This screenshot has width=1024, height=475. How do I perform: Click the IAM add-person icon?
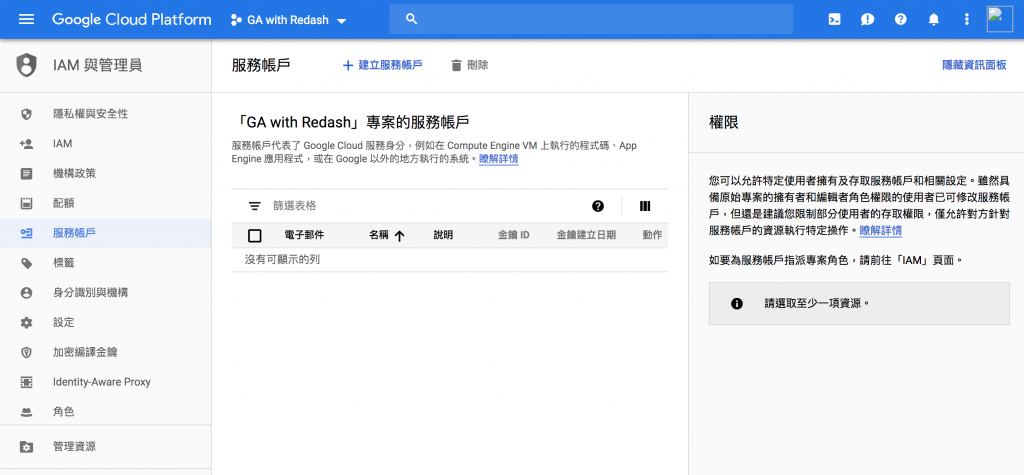[26, 144]
